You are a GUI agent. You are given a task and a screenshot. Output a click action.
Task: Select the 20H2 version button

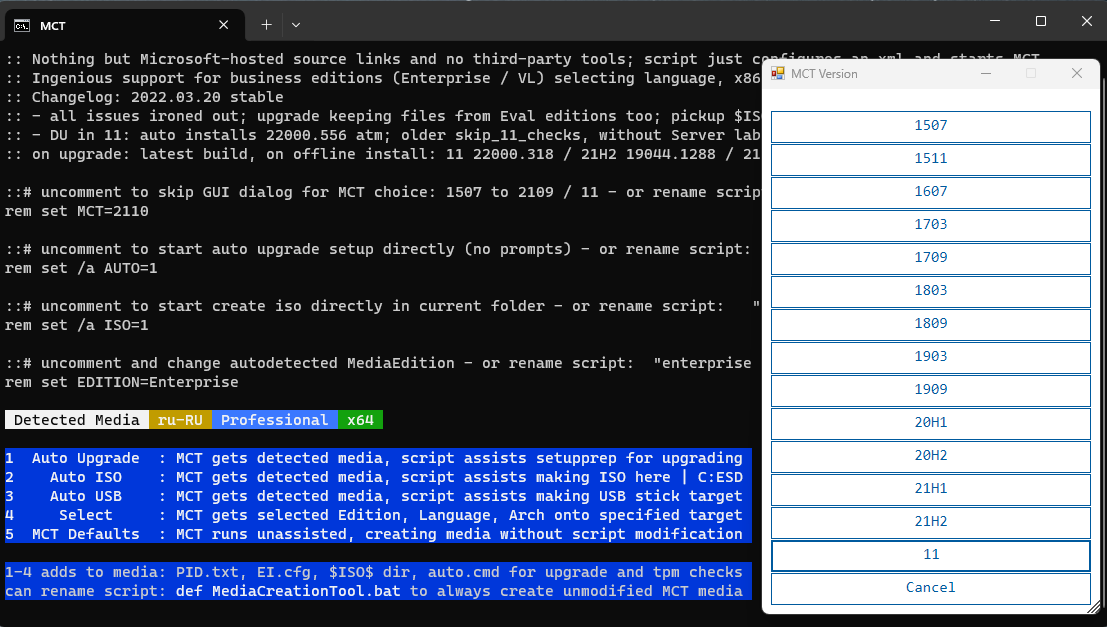(x=931, y=457)
